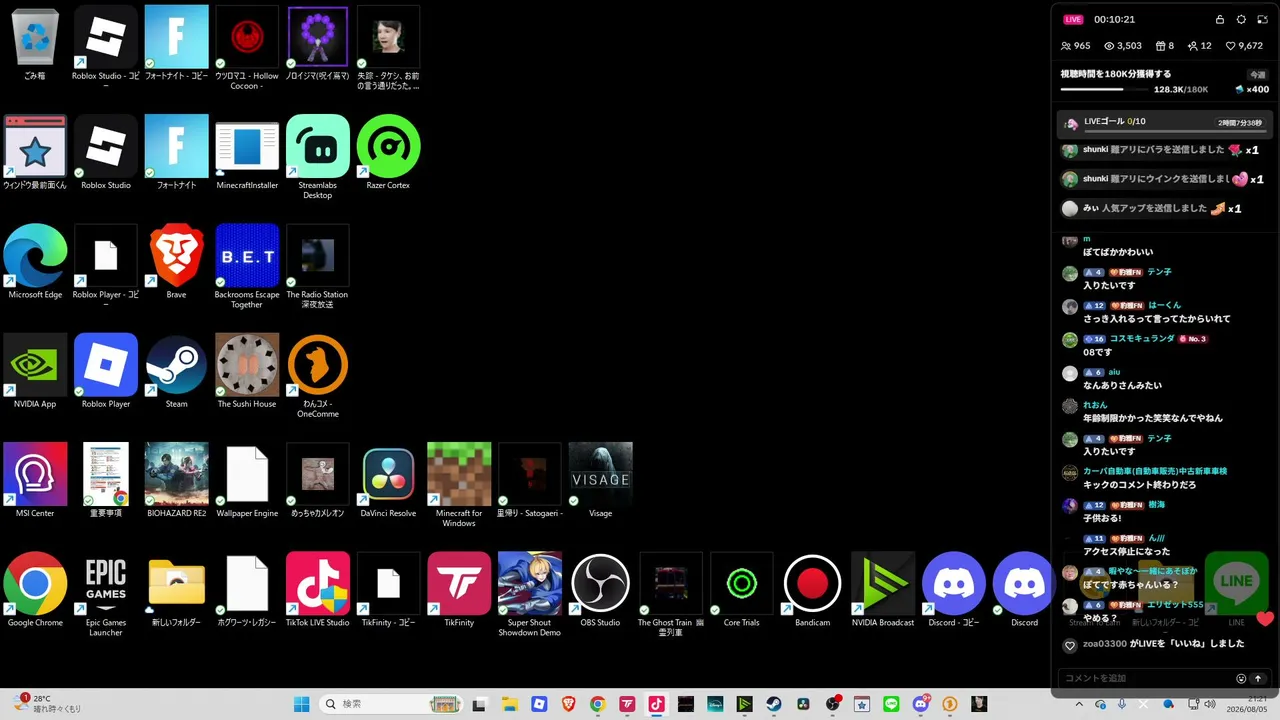Open the weather widget showing 28°C

click(48, 704)
